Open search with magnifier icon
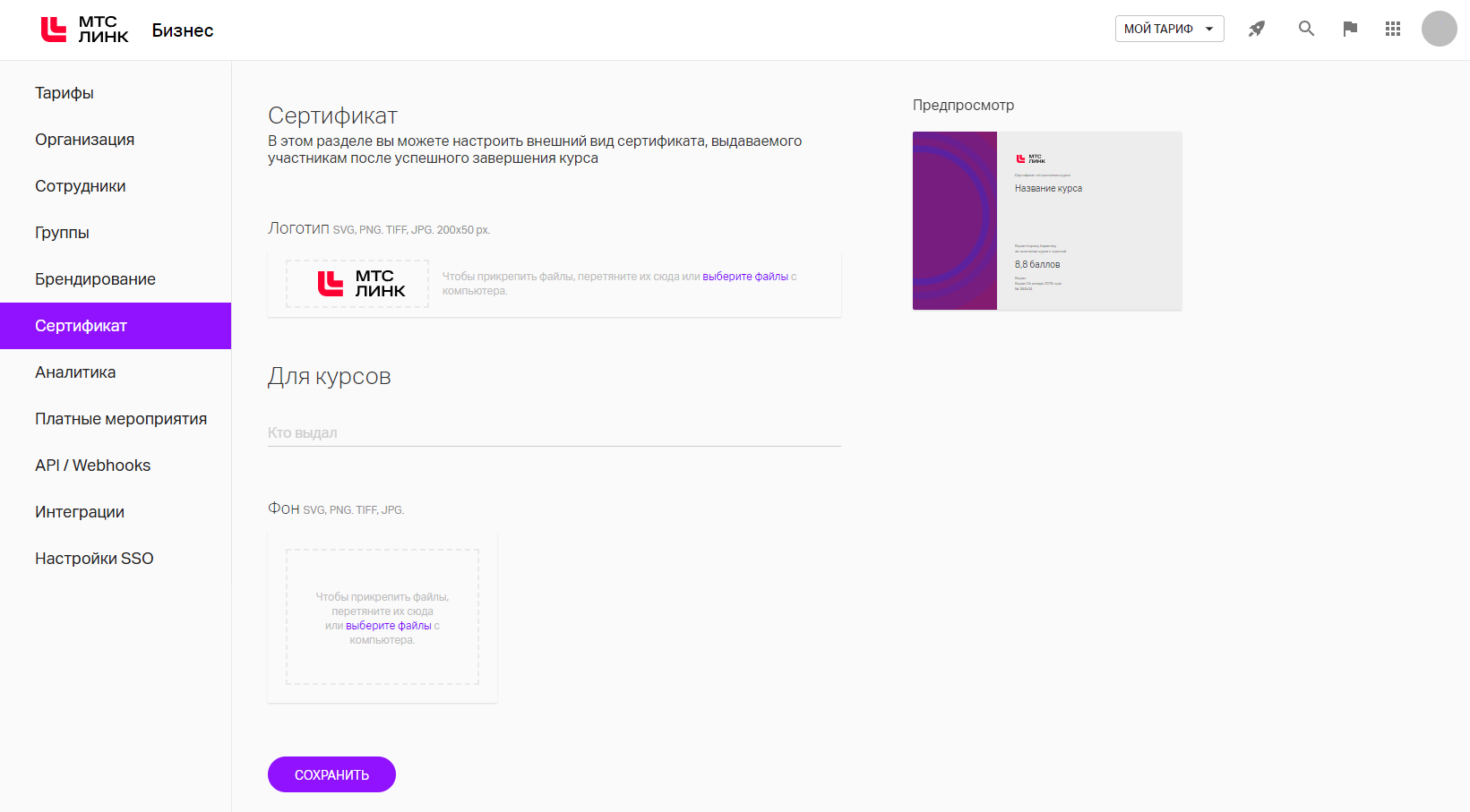The width and height of the screenshot is (1470, 812). tap(1306, 29)
